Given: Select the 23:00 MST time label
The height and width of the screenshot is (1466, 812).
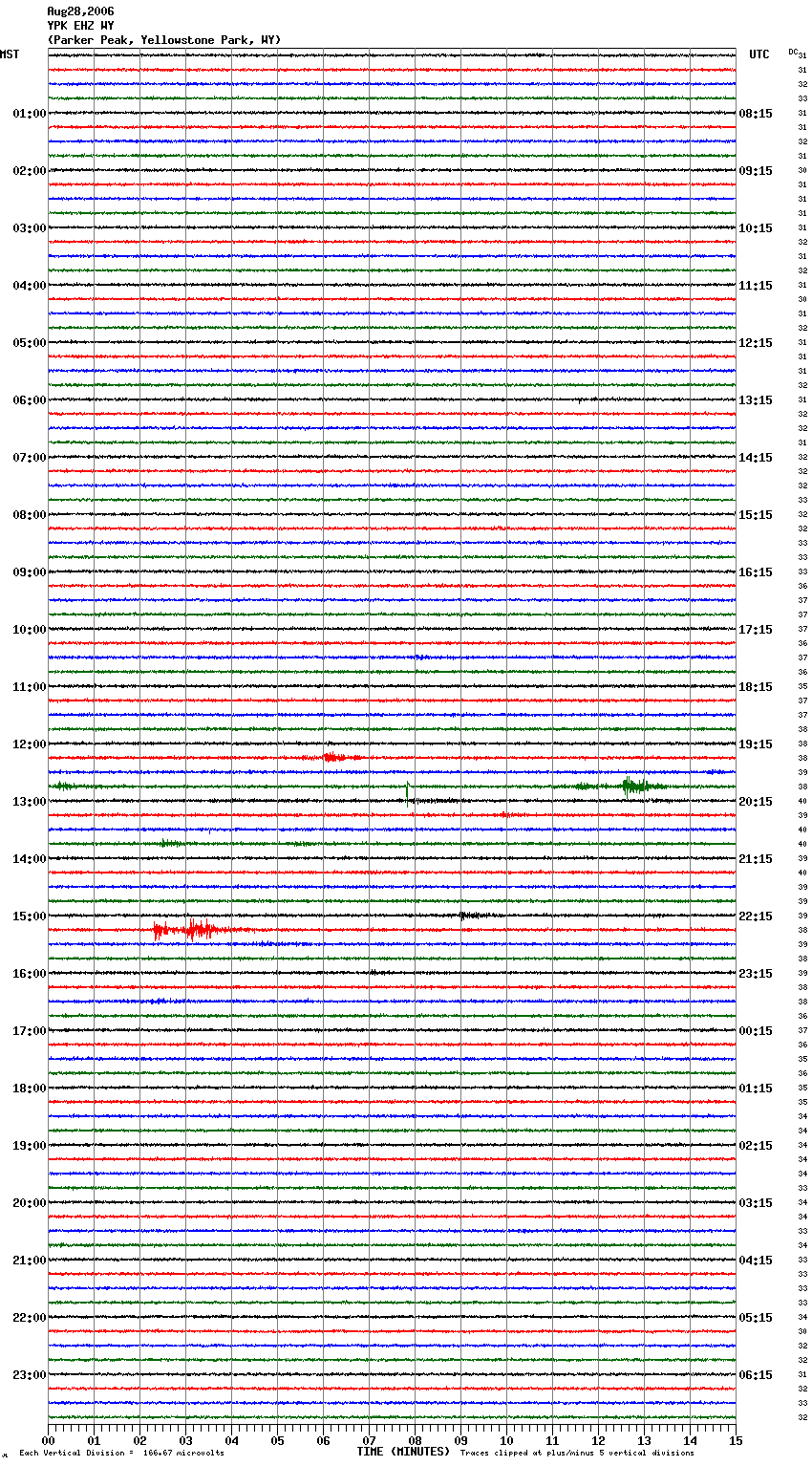Looking at the screenshot, I should [x=30, y=1375].
